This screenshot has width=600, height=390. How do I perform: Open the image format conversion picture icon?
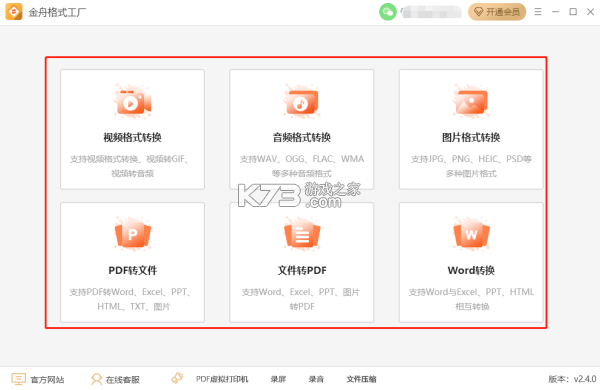(x=471, y=101)
